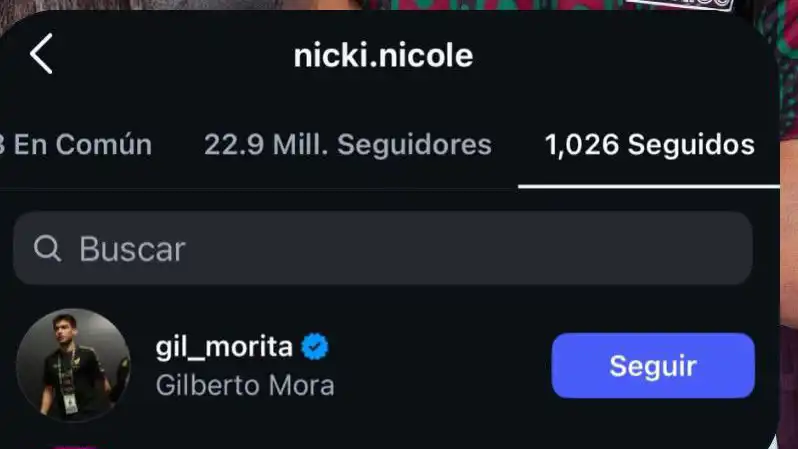Go back using the left arrow

click(41, 54)
